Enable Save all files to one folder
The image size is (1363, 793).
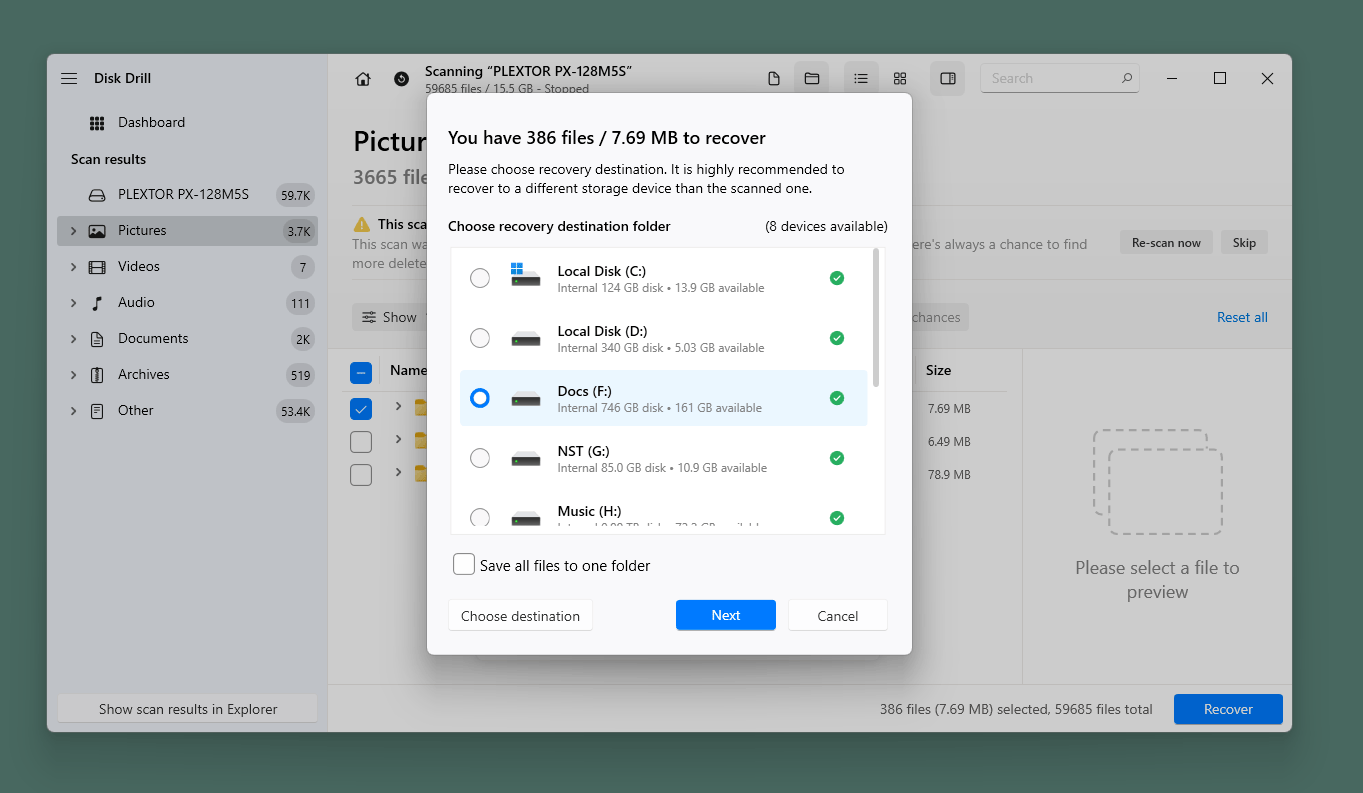coord(464,565)
